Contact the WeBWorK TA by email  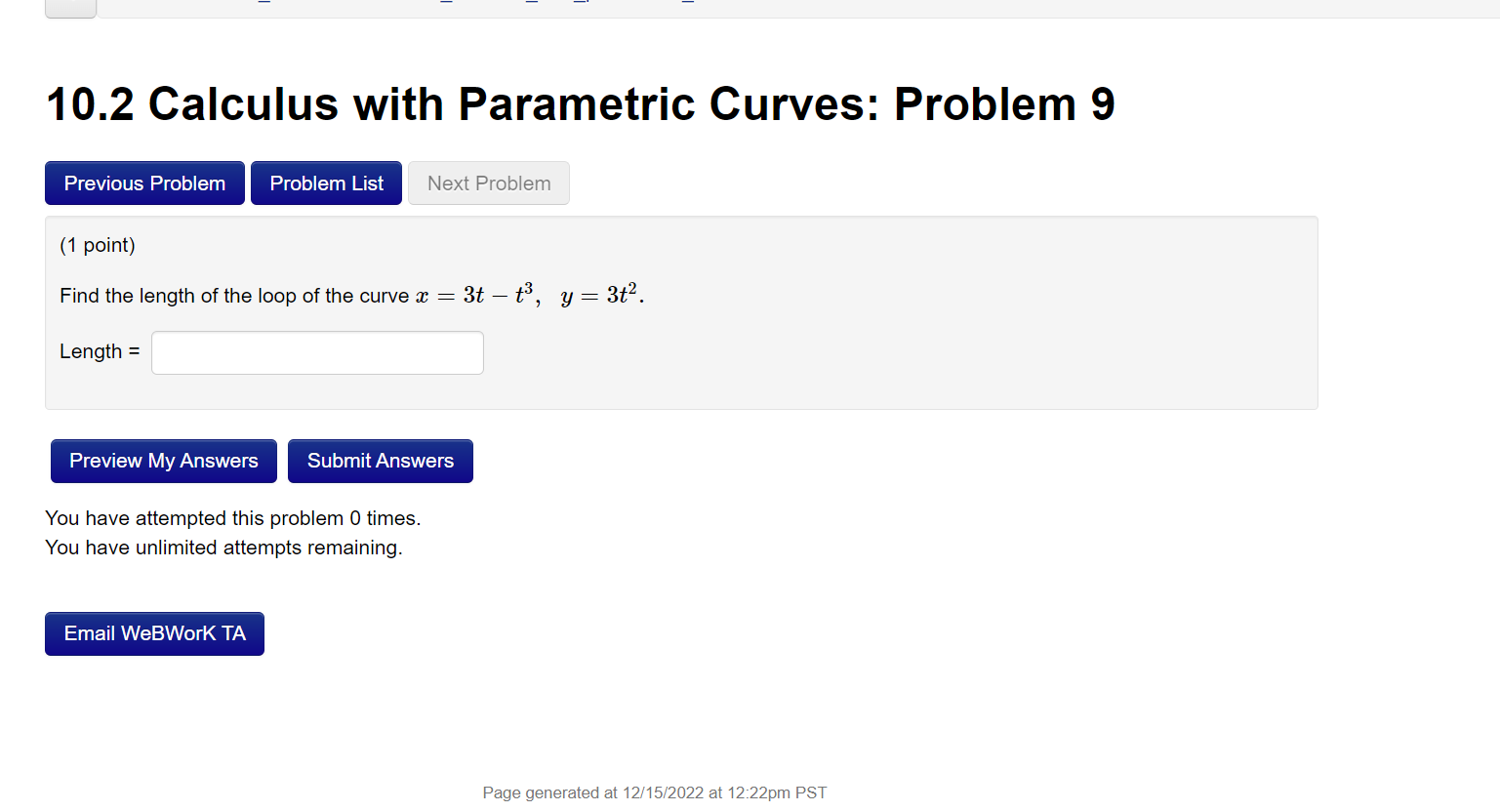[x=154, y=632]
